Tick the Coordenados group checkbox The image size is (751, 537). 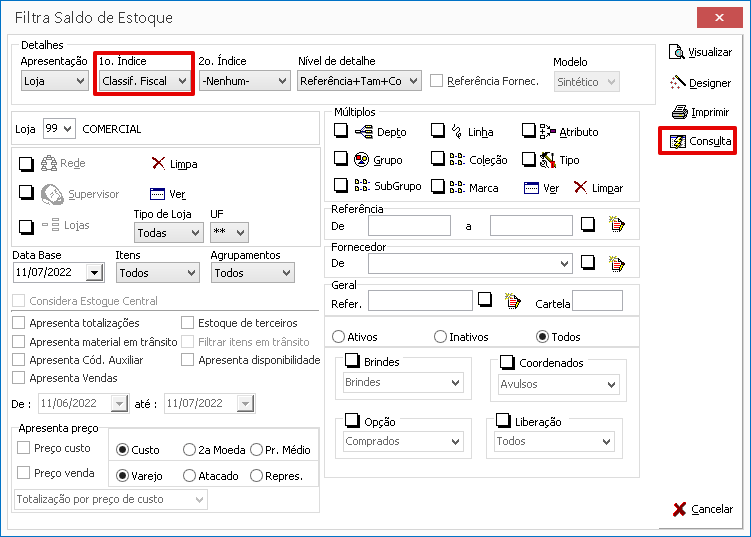[x=507, y=362]
